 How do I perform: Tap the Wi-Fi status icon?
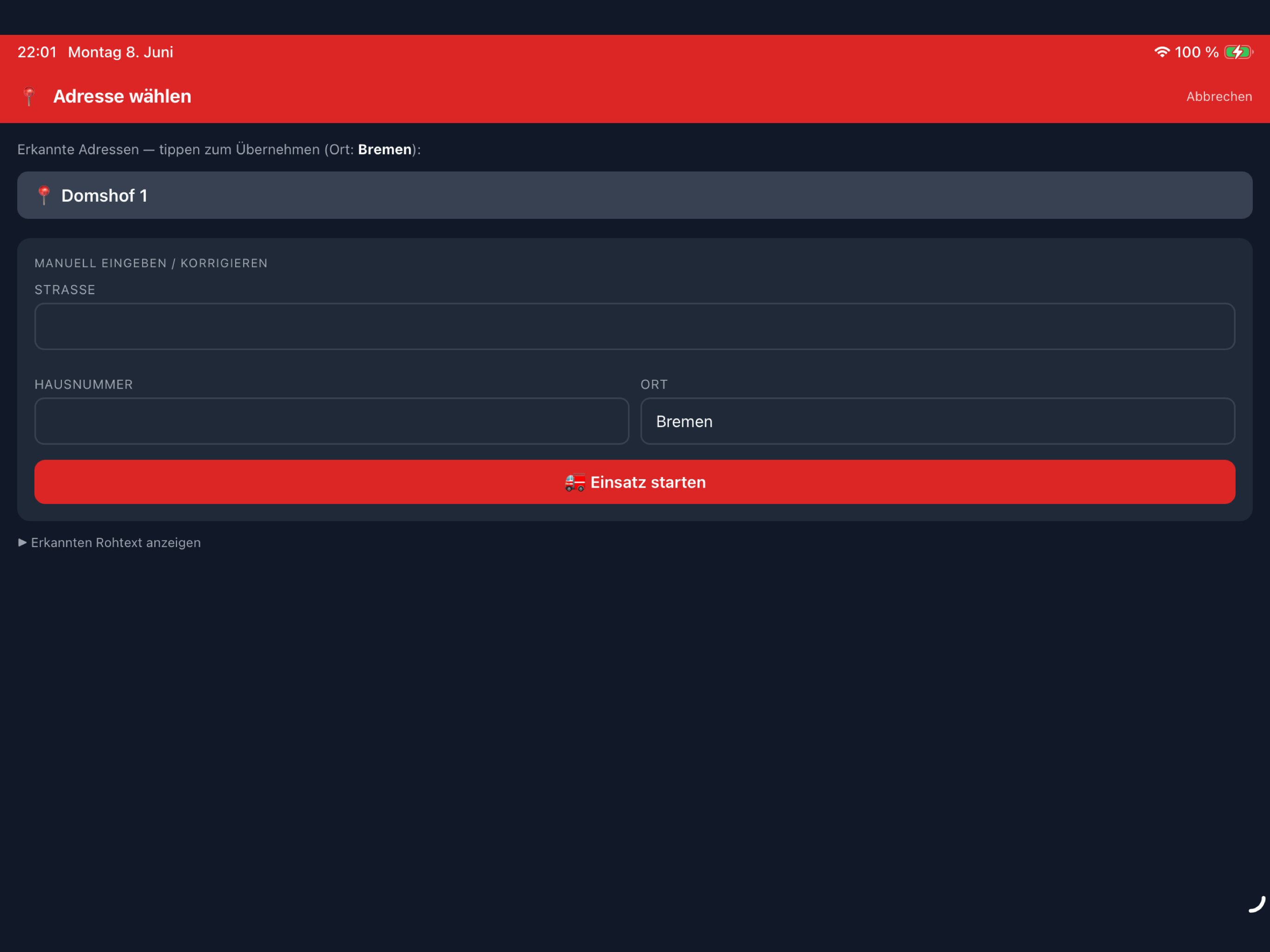[1162, 52]
